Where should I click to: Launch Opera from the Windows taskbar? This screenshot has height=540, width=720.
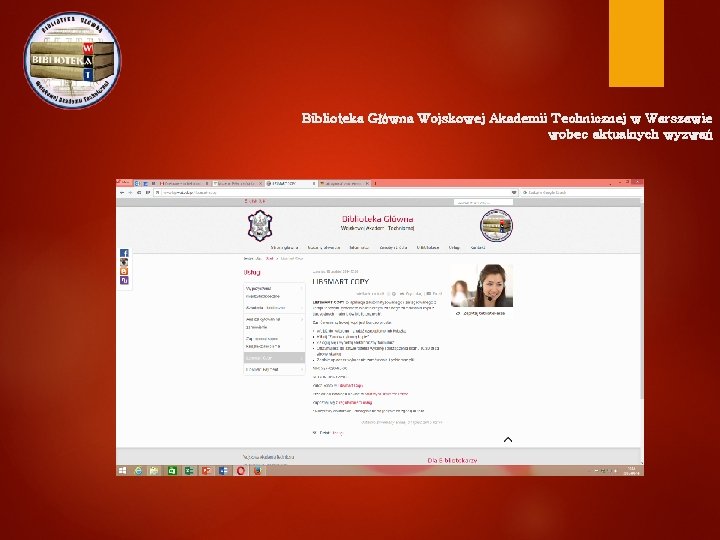click(x=241, y=471)
